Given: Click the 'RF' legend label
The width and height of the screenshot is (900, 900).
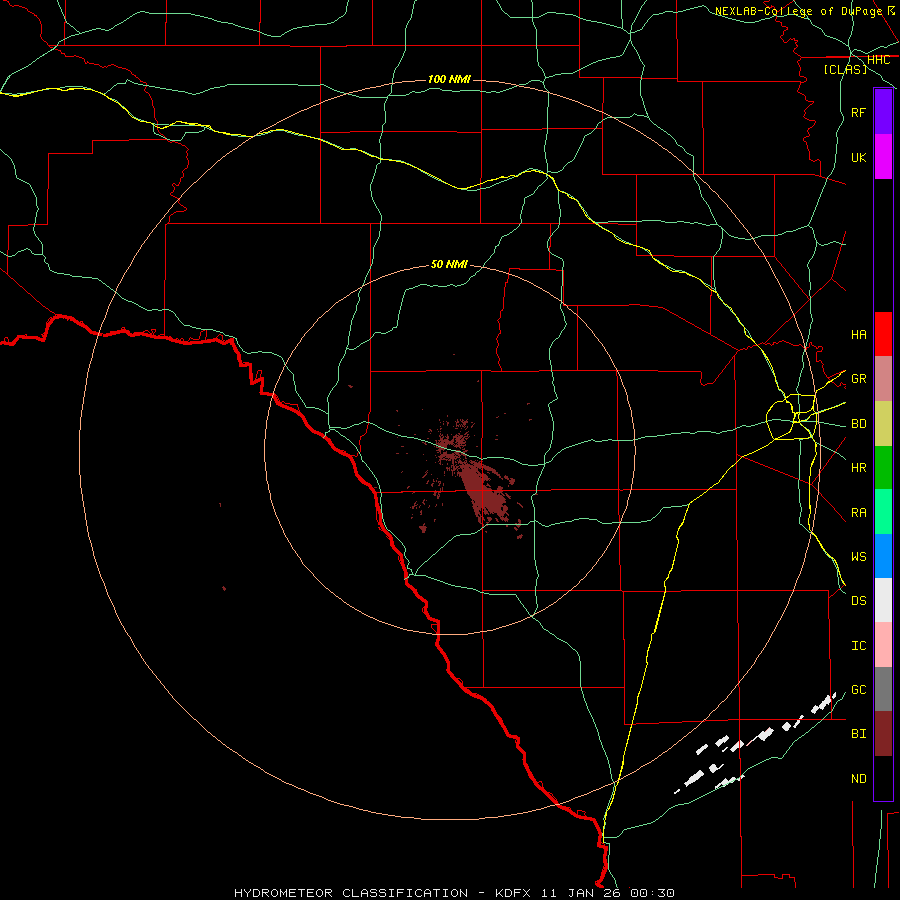Looking at the screenshot, I should [859, 112].
